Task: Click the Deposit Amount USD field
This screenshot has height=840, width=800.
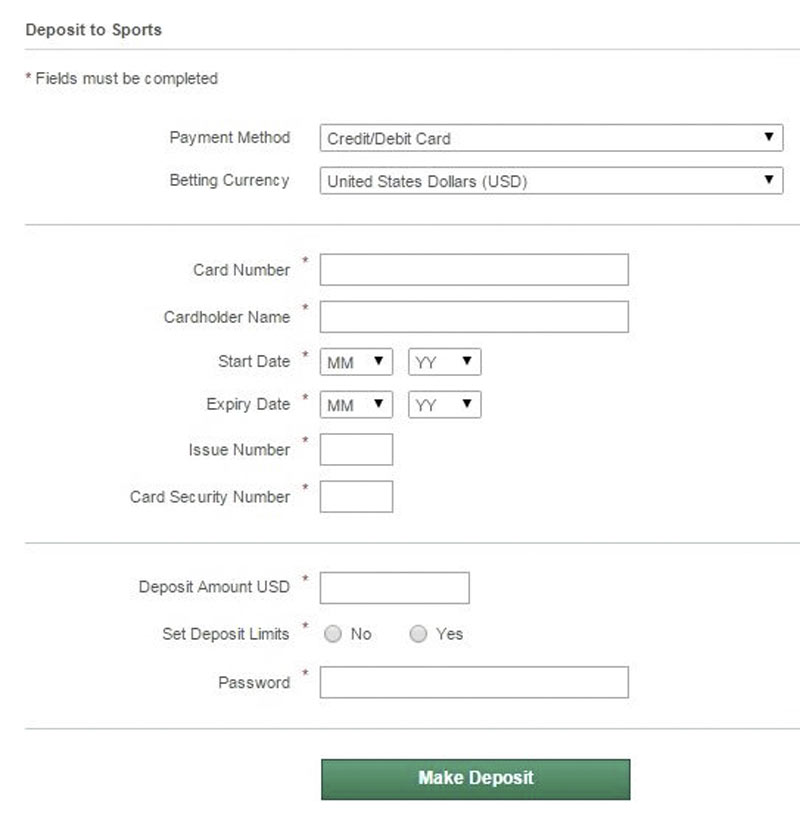Action: (x=394, y=588)
